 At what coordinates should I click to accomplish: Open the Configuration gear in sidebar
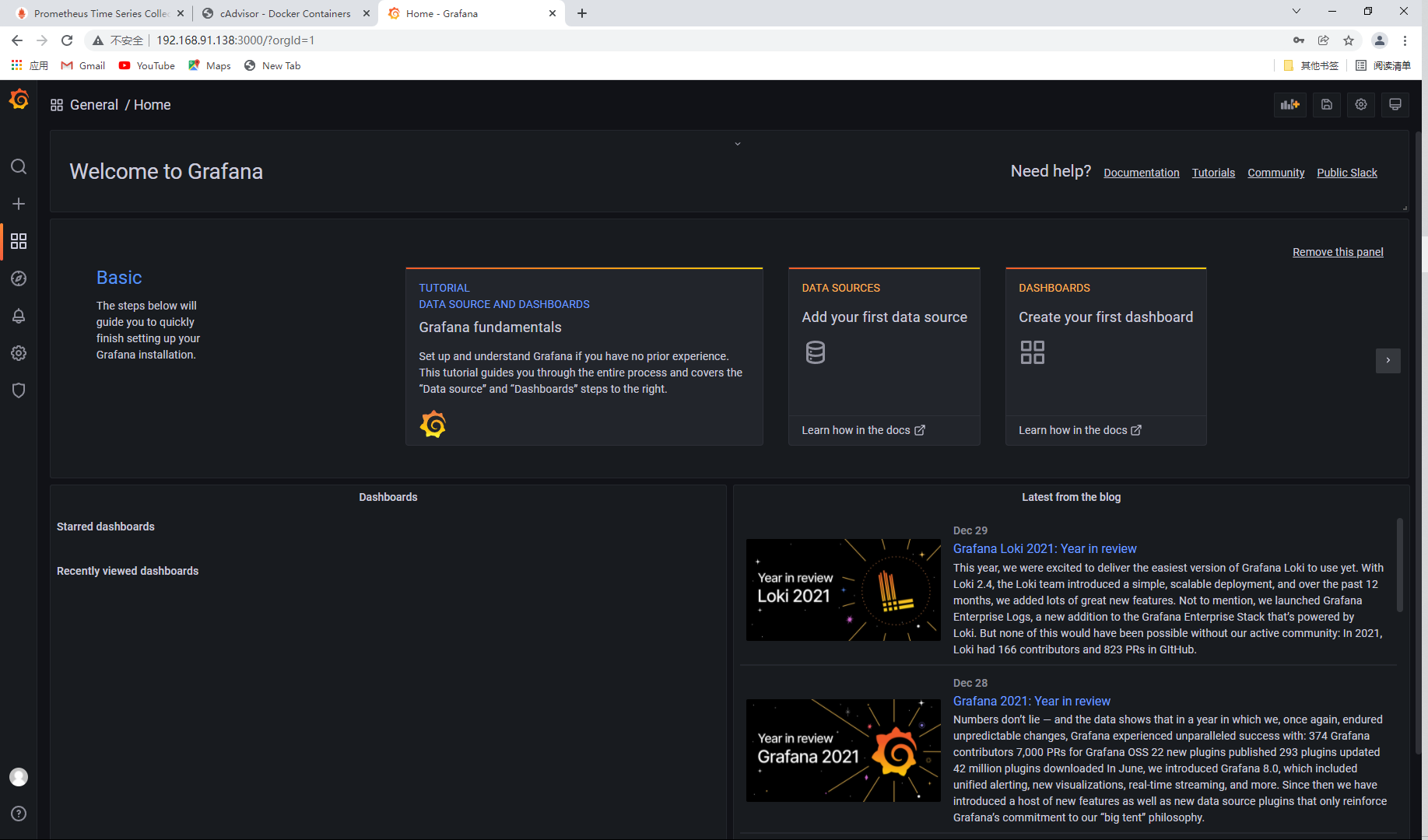[x=19, y=353]
